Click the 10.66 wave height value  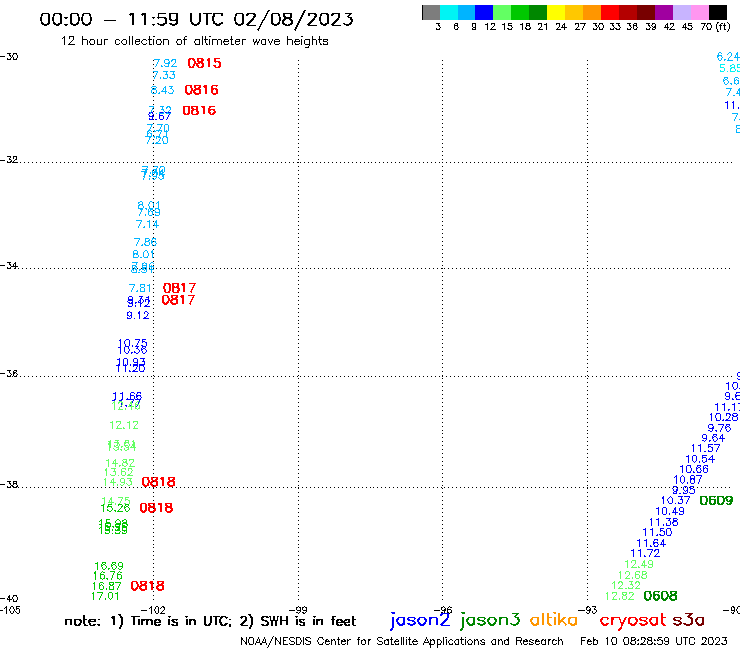(694, 469)
